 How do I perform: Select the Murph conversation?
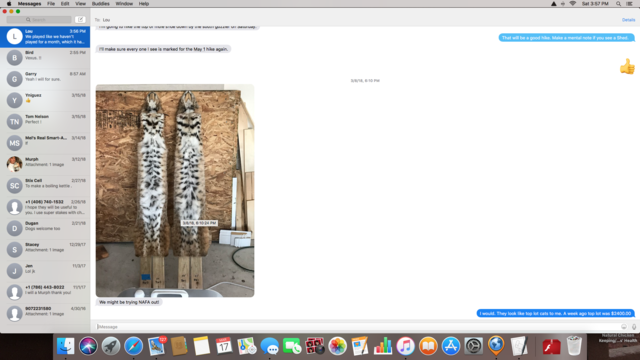[45, 164]
